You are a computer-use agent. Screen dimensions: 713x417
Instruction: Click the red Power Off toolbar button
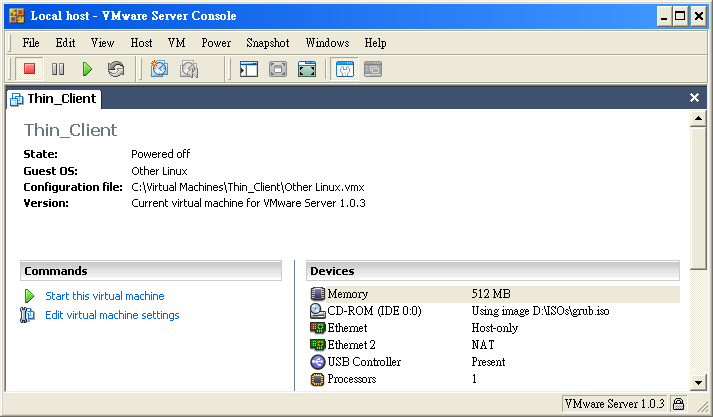(x=30, y=69)
